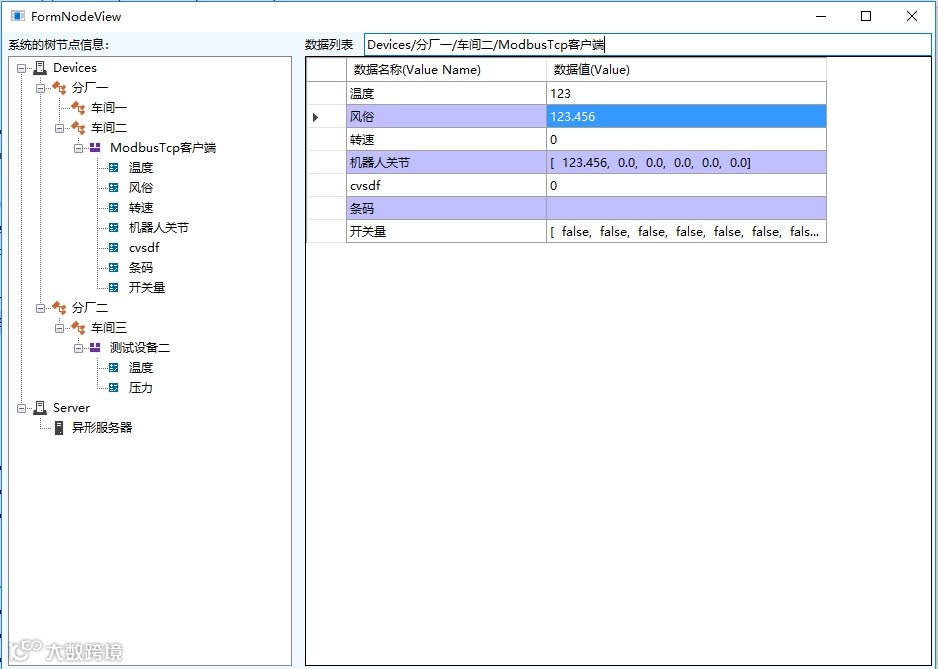Click the 测试设备二 purple device icon
The height and width of the screenshot is (669, 938).
[x=95, y=347]
